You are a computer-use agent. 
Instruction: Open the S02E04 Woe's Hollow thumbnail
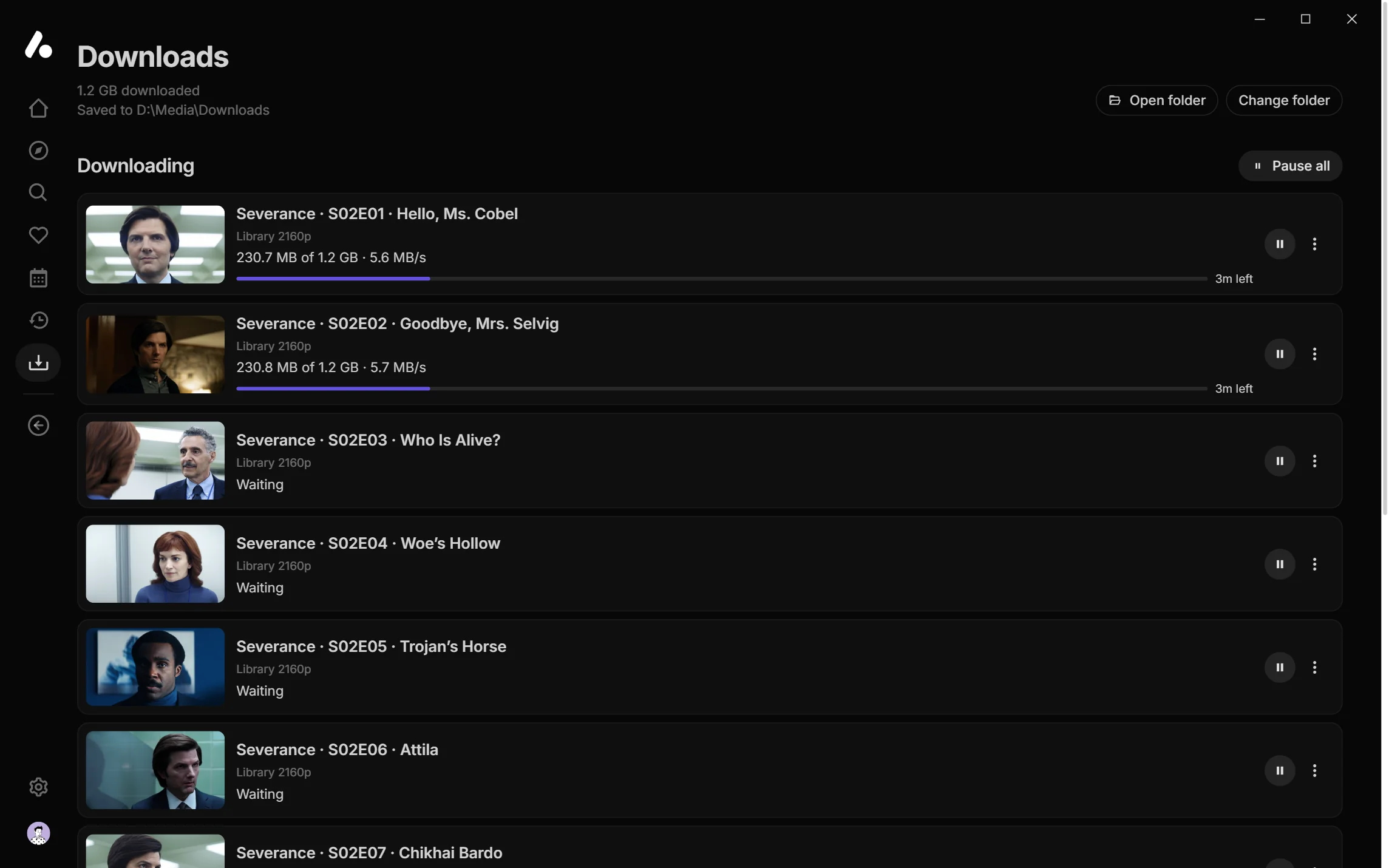[155, 564]
